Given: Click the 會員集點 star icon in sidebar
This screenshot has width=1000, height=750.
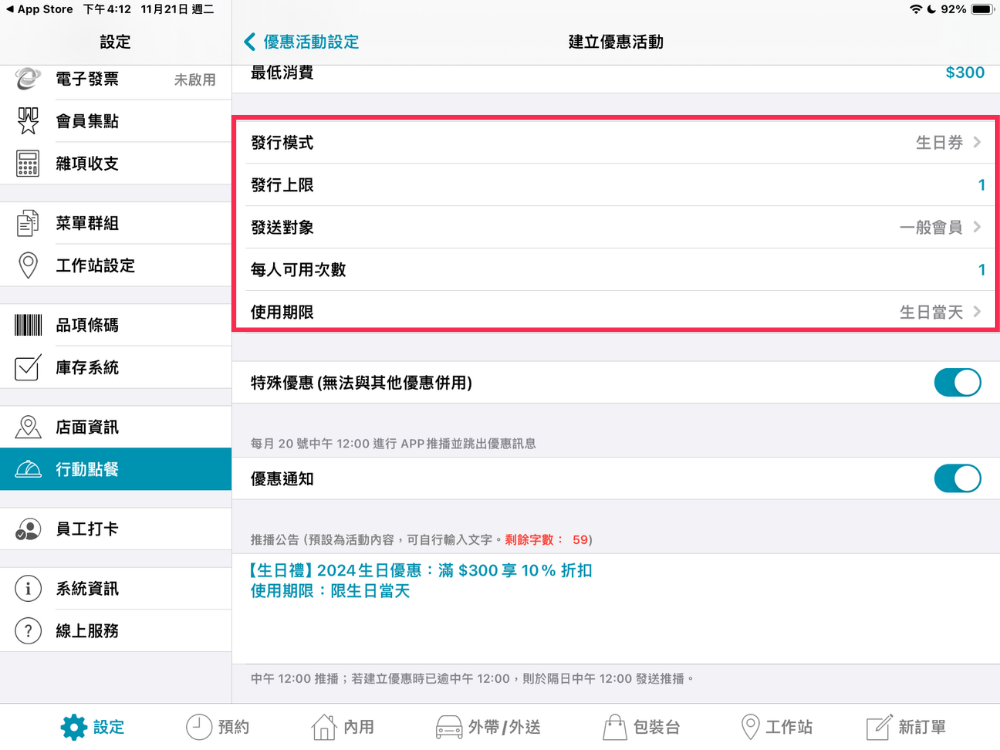Looking at the screenshot, I should 28,121.
